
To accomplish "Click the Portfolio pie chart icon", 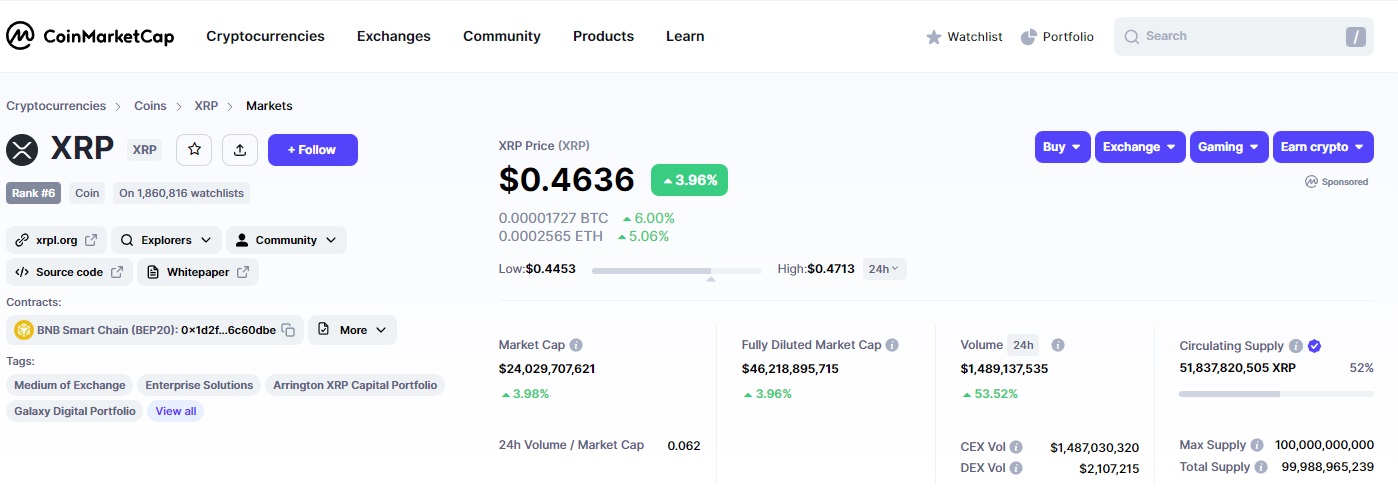I will click(1028, 37).
